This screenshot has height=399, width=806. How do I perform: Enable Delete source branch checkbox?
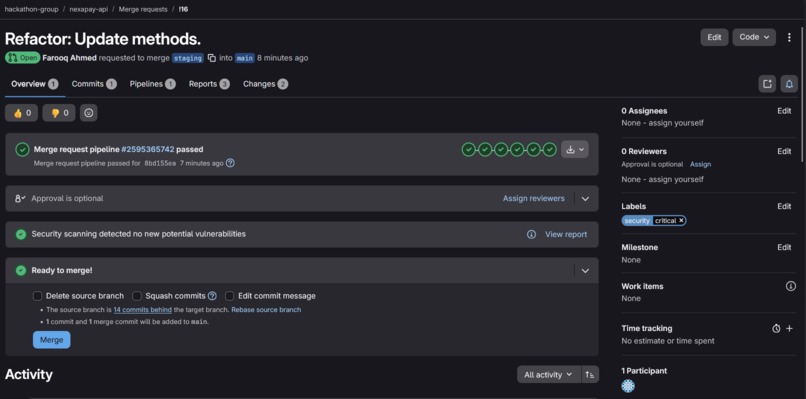pyautogui.click(x=37, y=296)
